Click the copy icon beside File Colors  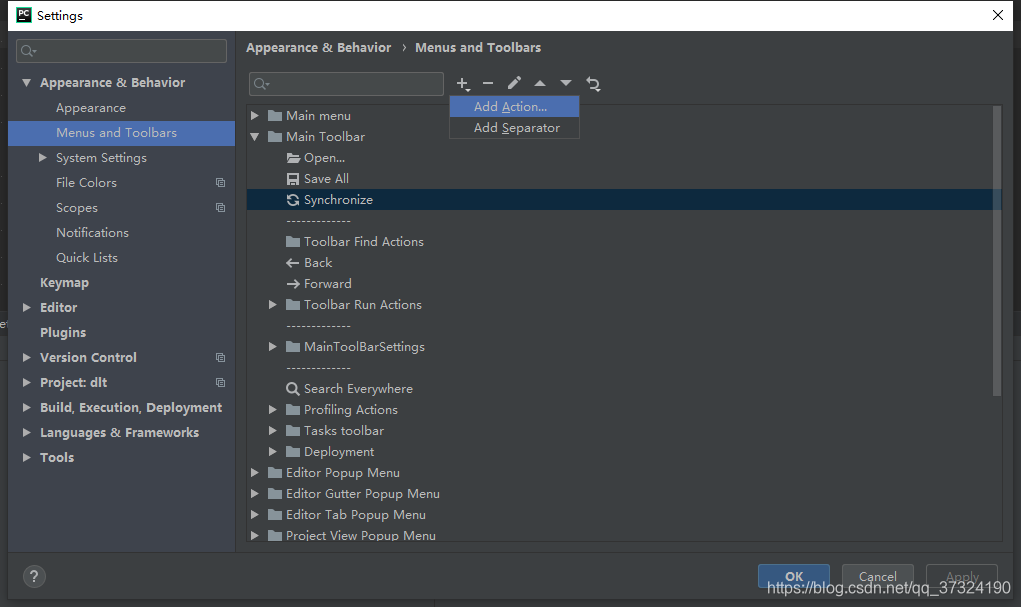pyautogui.click(x=221, y=183)
